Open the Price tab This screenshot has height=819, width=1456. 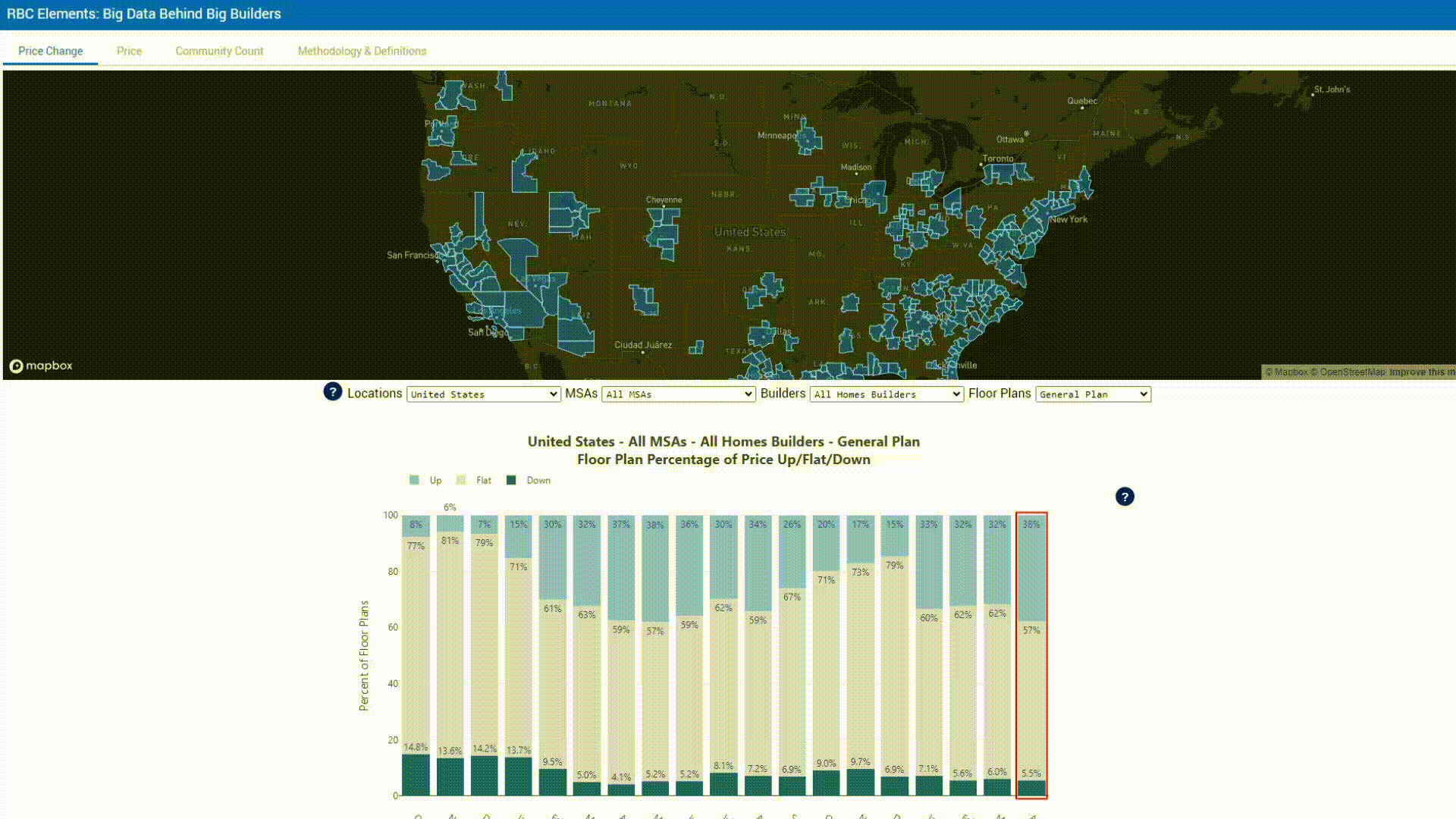129,51
